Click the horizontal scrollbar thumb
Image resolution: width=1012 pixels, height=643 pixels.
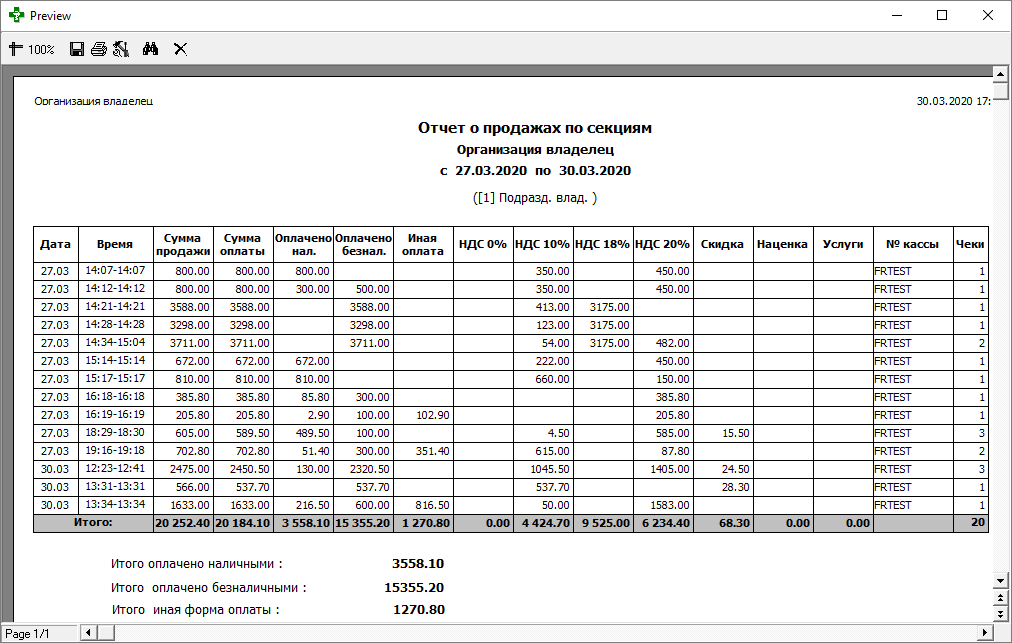point(106,633)
